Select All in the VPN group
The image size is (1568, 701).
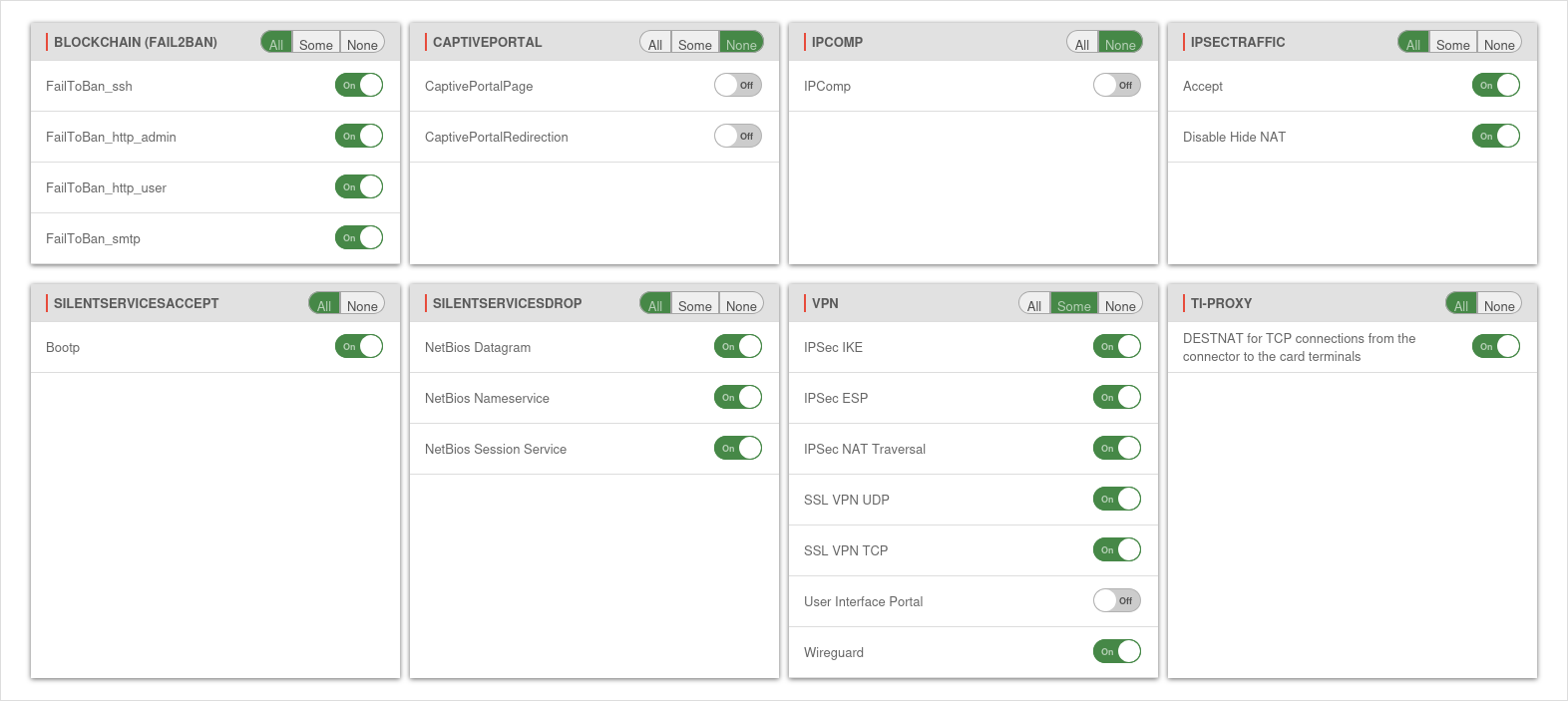click(1034, 305)
